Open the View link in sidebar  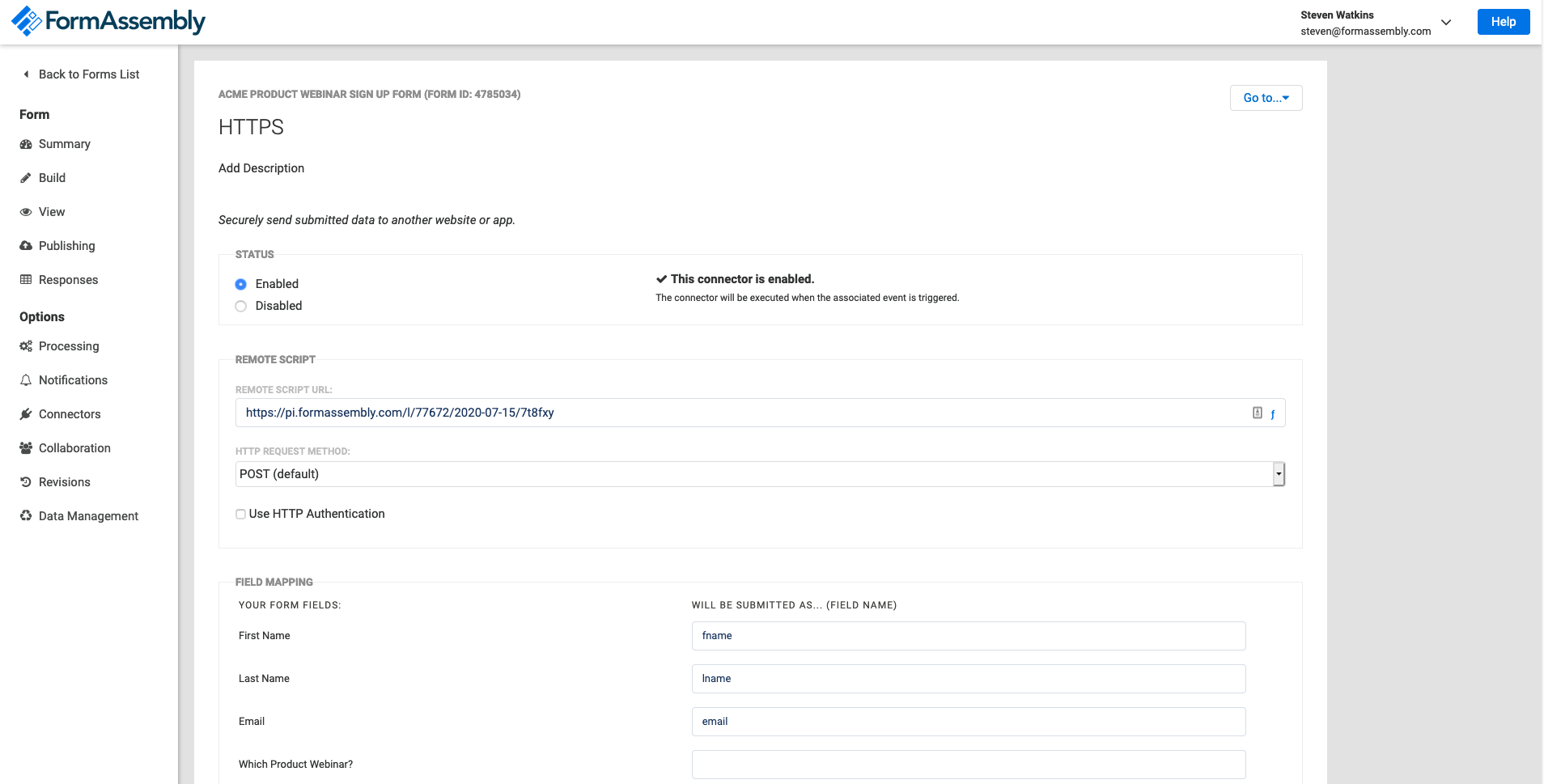[x=52, y=212]
